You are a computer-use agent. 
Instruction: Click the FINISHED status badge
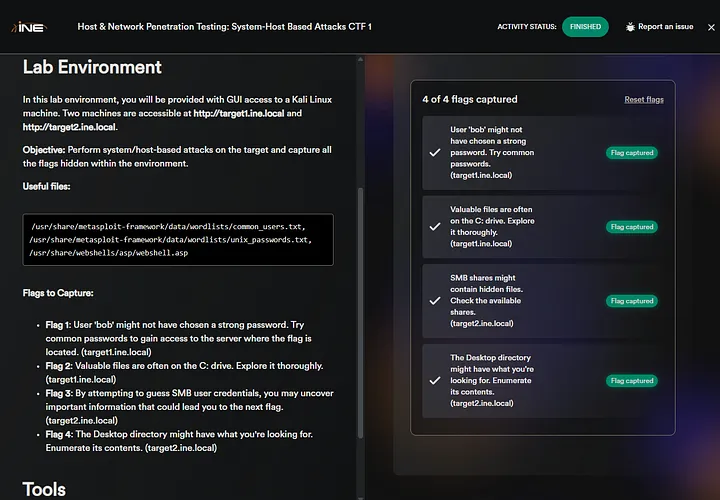(x=585, y=27)
